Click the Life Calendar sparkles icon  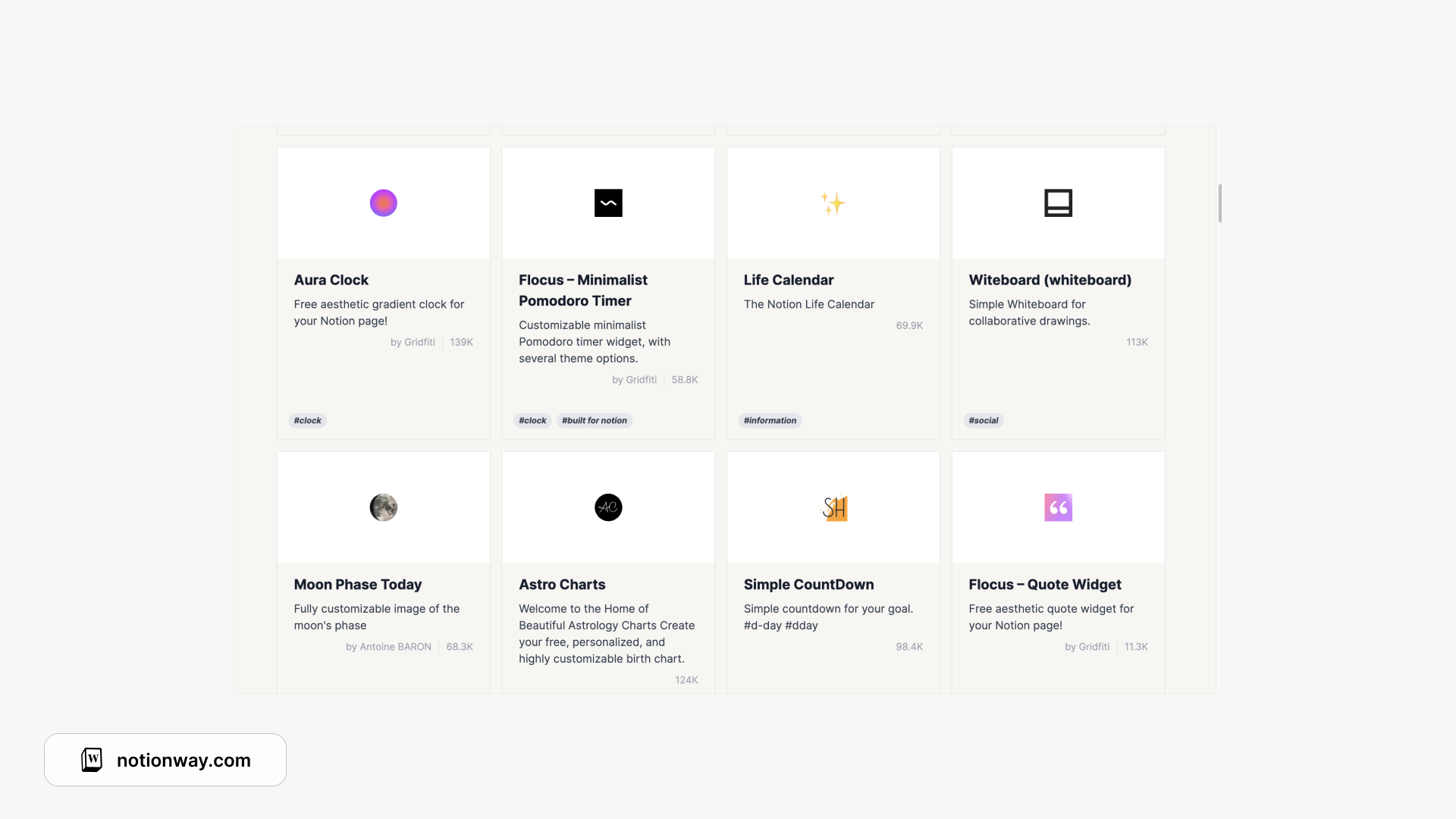click(832, 202)
